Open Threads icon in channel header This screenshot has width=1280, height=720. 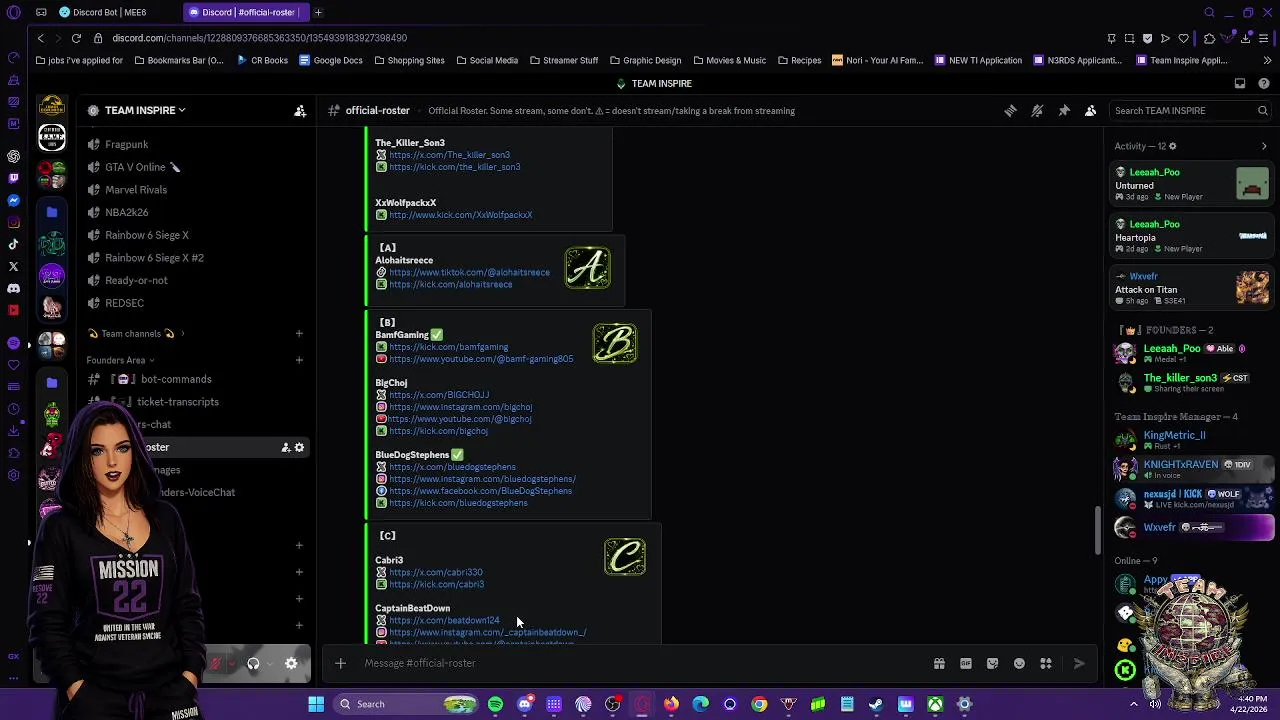pyautogui.click(x=1010, y=111)
